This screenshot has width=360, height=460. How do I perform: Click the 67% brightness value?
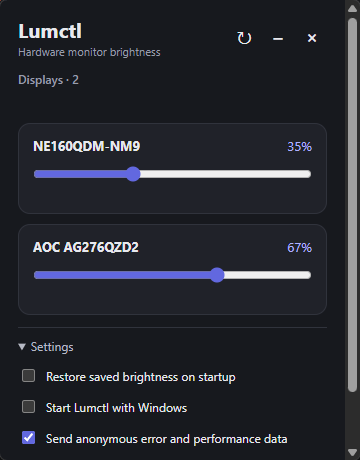[x=299, y=248]
